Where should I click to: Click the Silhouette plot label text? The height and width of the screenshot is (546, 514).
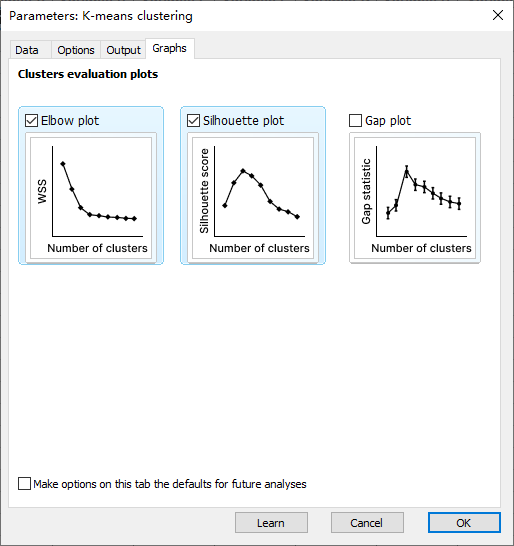(243, 121)
